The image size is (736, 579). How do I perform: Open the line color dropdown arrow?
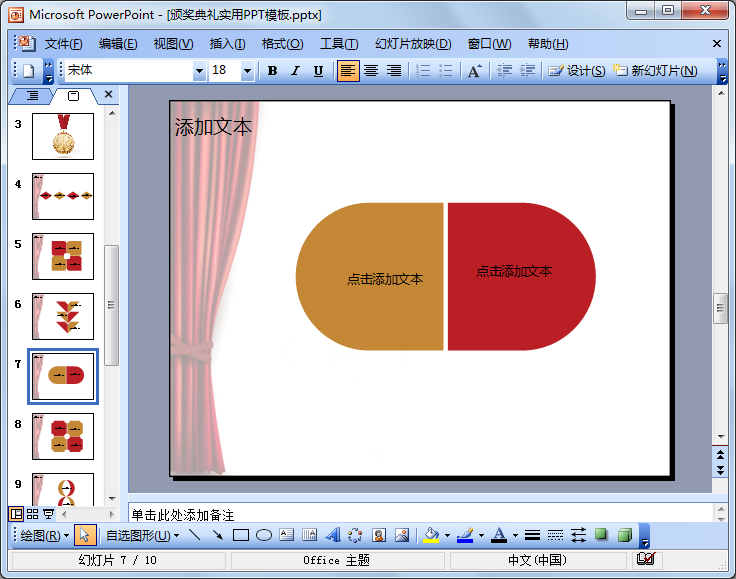coord(481,535)
